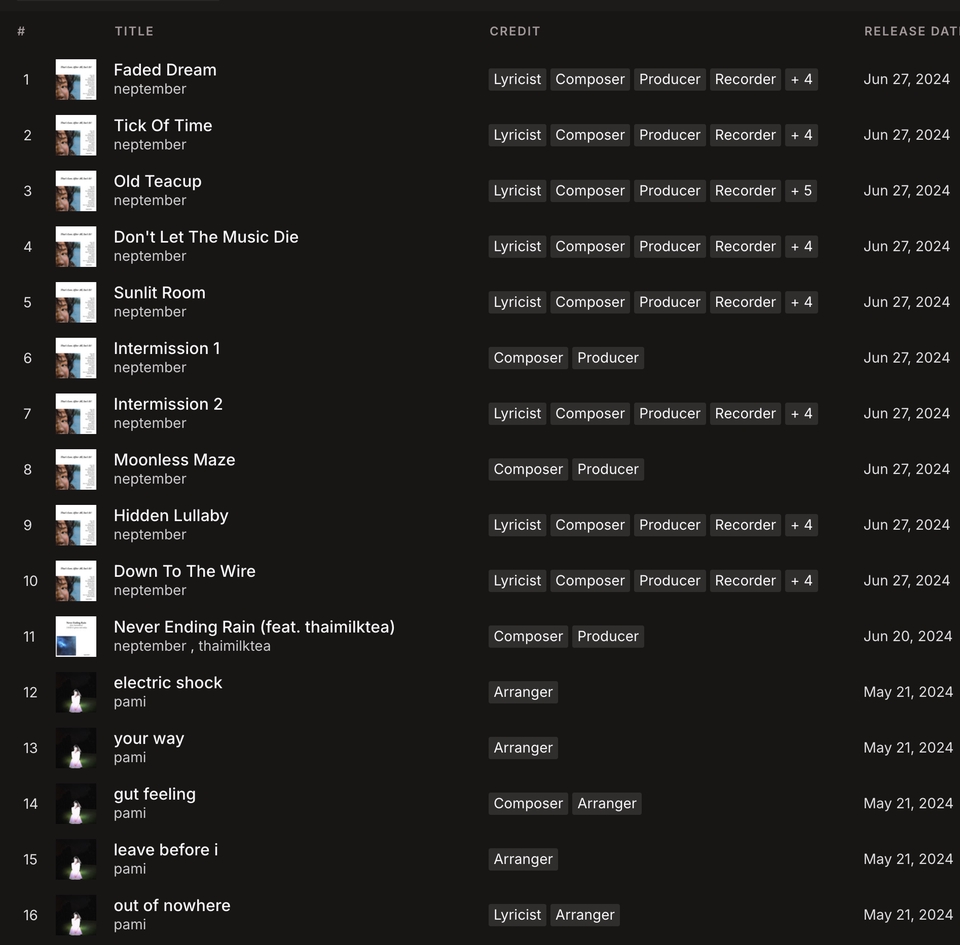960x945 pixels.
Task: Click Recorder tag on Sunlit Room
Action: pos(745,302)
